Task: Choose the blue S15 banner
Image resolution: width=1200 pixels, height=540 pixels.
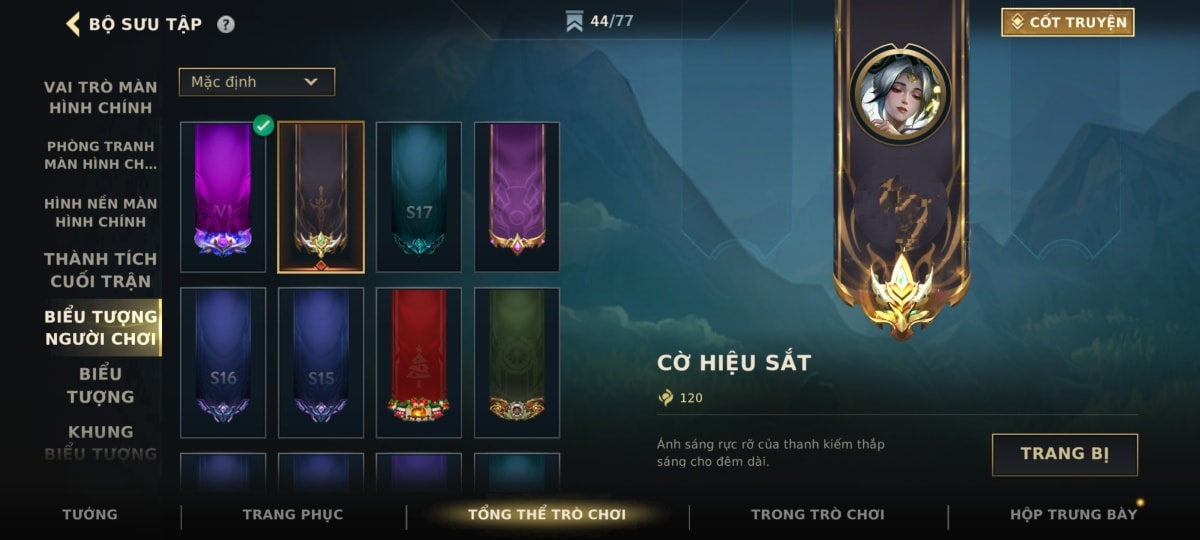Action: pyautogui.click(x=321, y=362)
